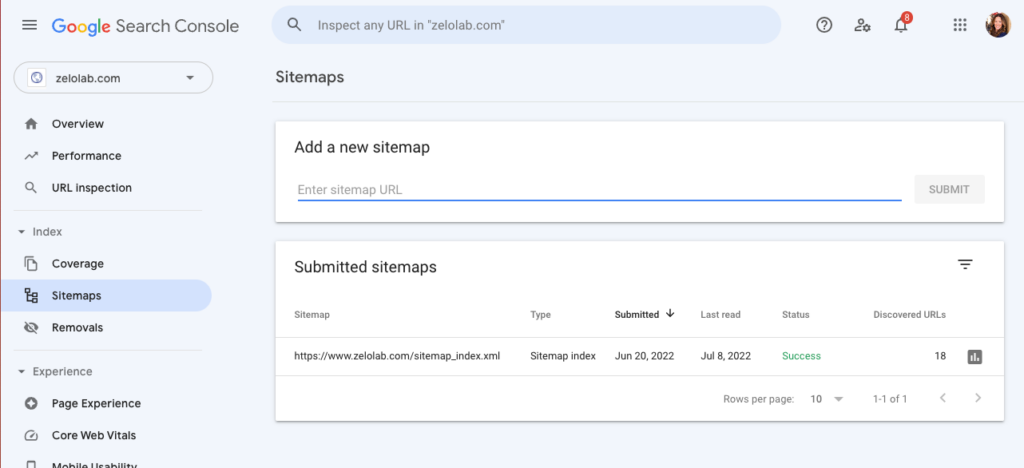Click the Sitemaps tree icon
The height and width of the screenshot is (468, 1024).
[31, 296]
